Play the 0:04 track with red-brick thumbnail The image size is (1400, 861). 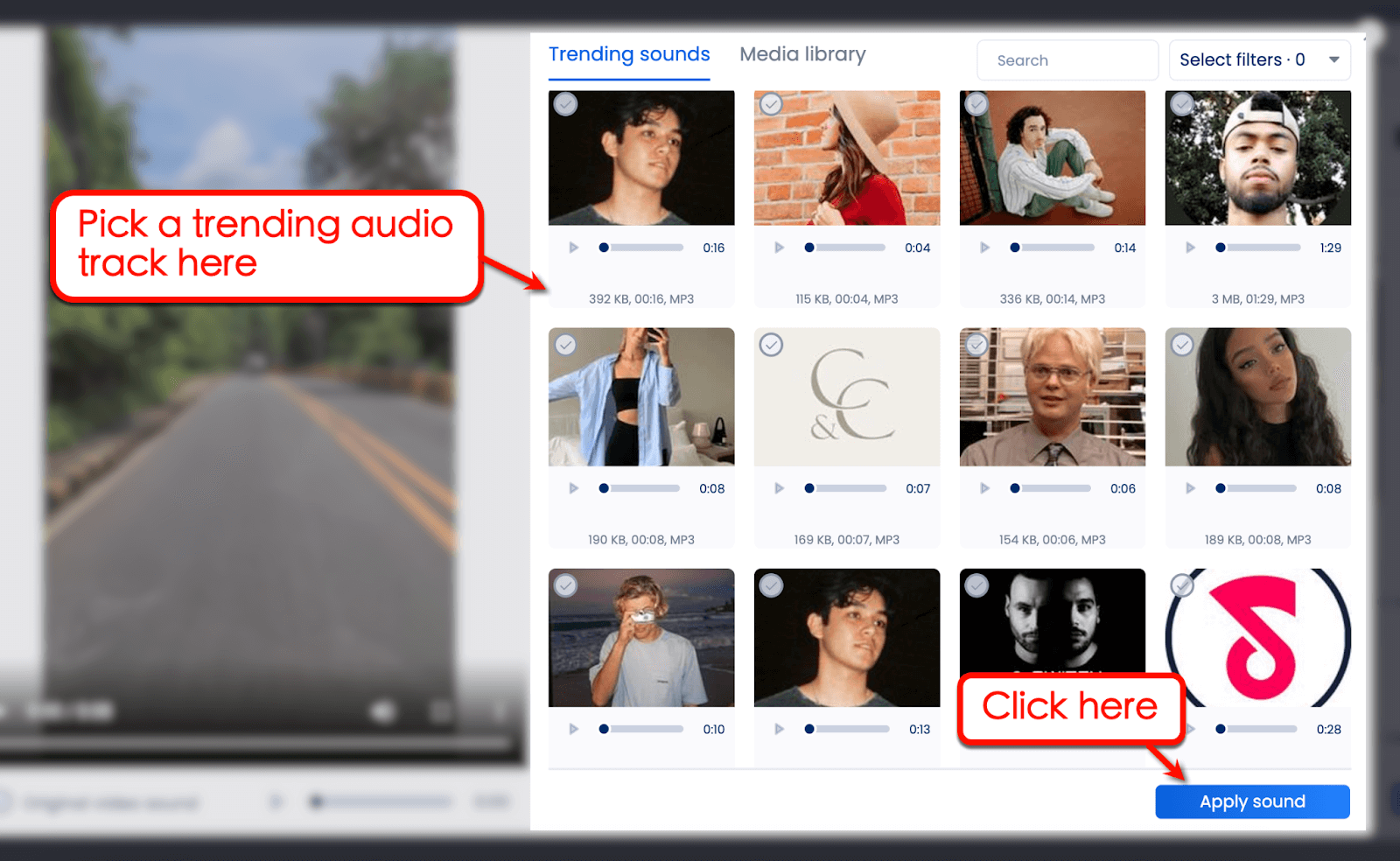[x=779, y=248]
